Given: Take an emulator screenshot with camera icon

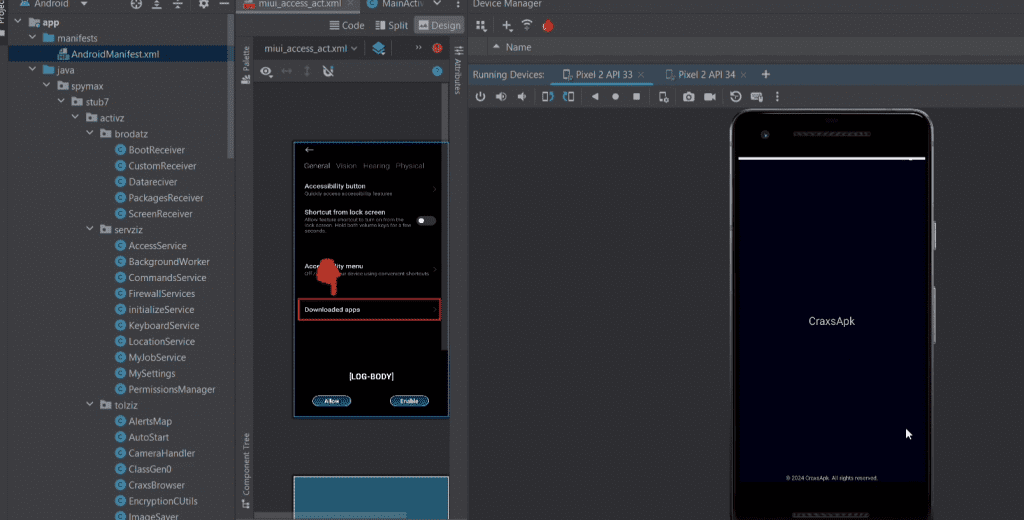Looking at the screenshot, I should point(689,97).
